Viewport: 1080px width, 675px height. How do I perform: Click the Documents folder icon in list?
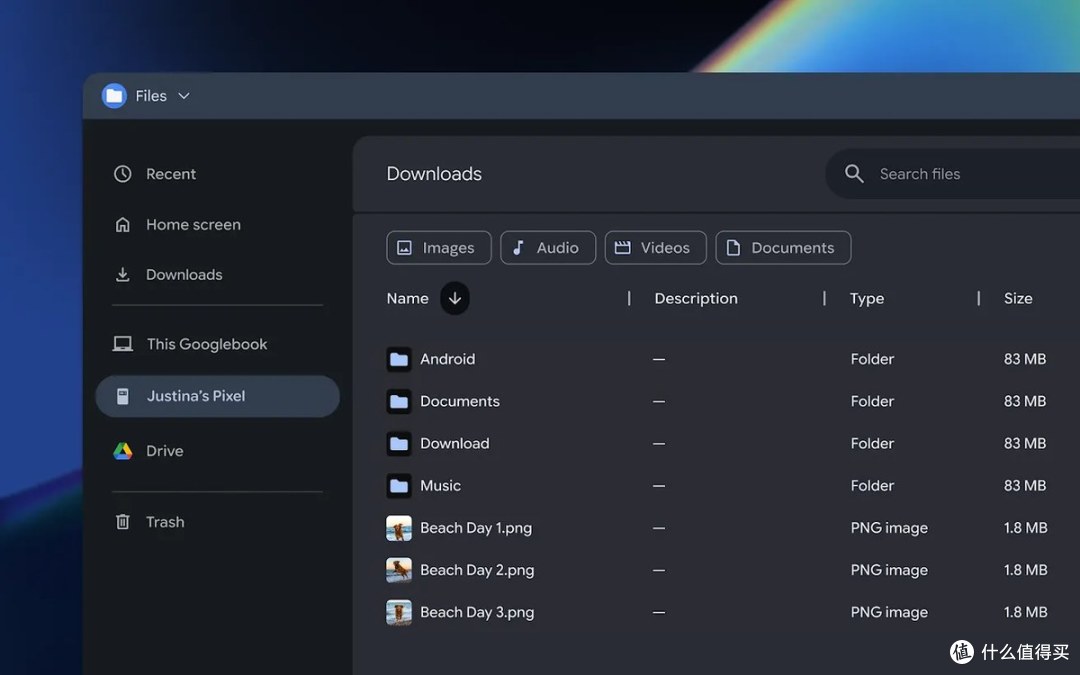tap(399, 402)
